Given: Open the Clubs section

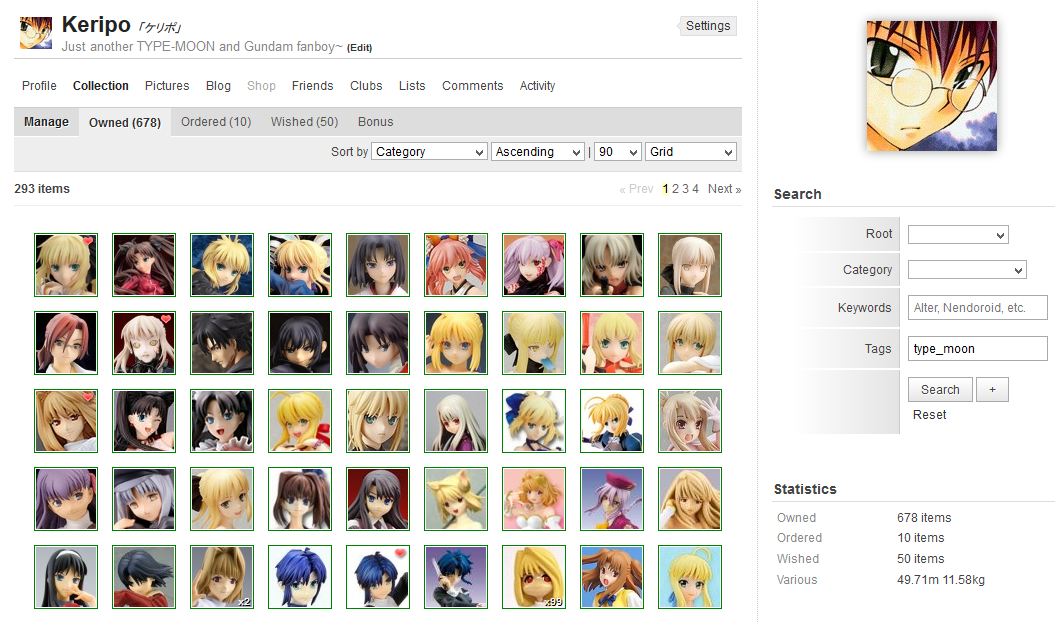Looking at the screenshot, I should (365, 86).
